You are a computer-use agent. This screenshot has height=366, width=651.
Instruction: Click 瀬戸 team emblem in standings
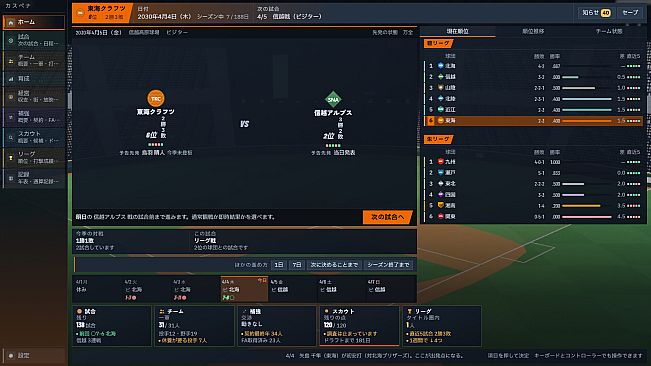click(441, 172)
